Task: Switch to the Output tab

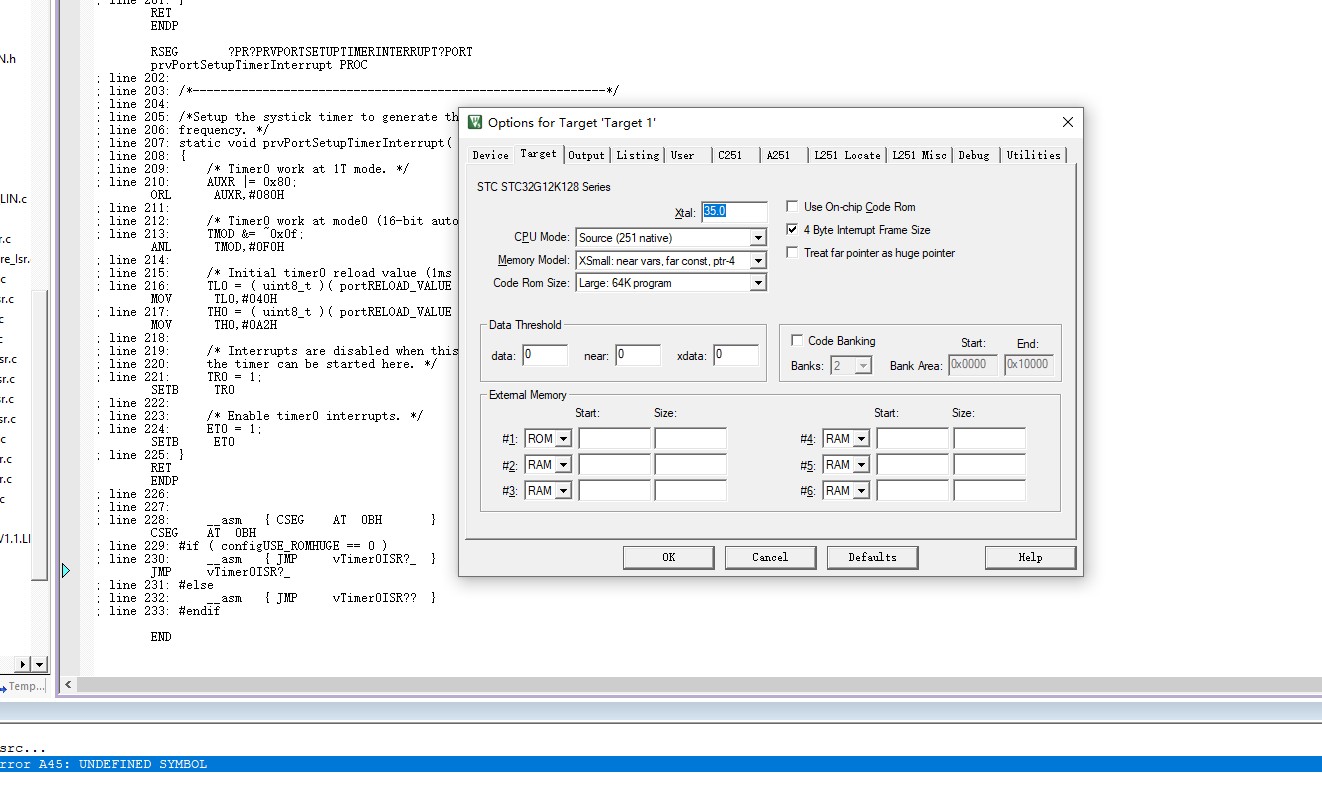Action: pyautogui.click(x=586, y=155)
